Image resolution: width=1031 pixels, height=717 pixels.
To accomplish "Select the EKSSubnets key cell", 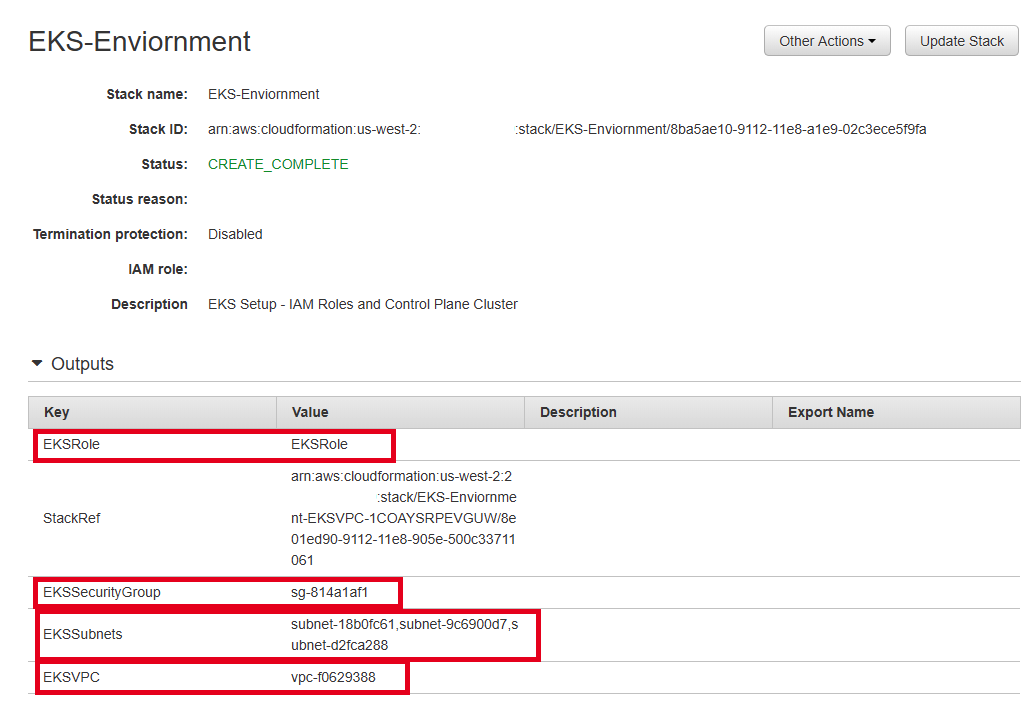I will (82, 634).
